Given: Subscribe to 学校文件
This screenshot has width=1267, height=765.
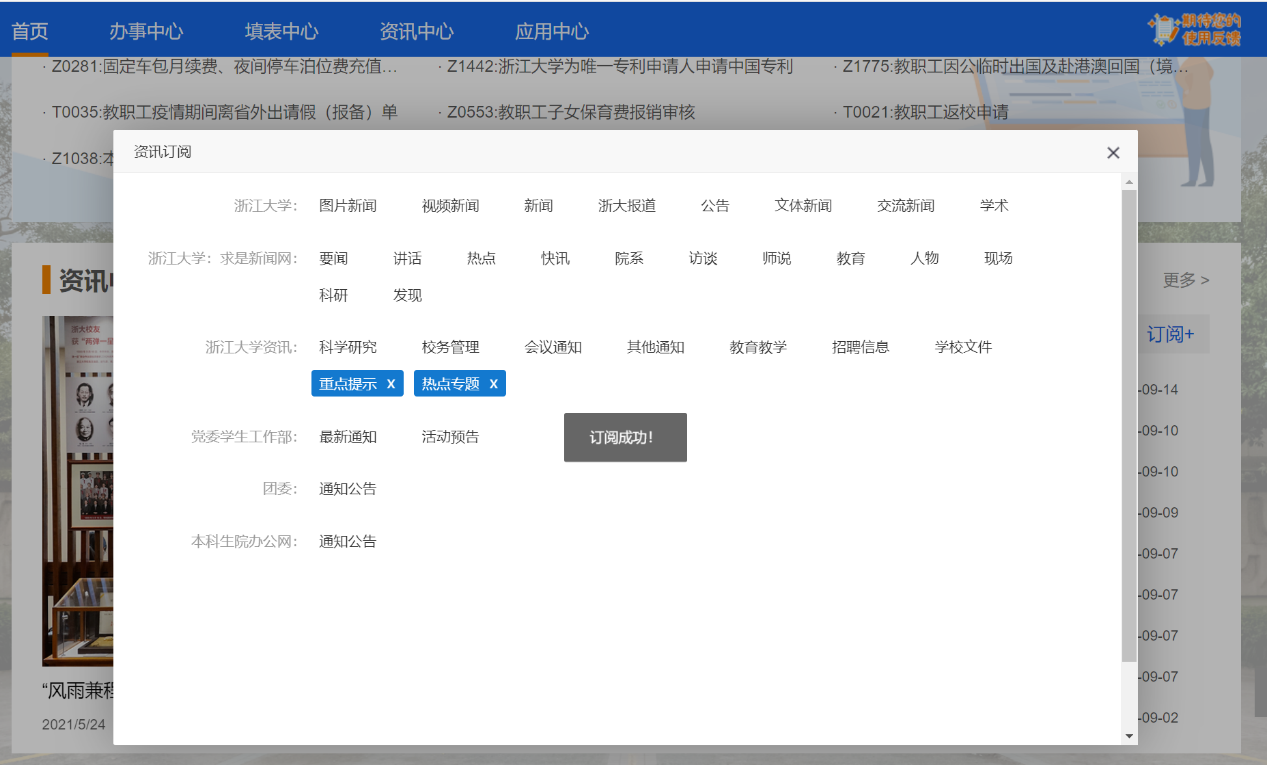Looking at the screenshot, I should coord(963,347).
